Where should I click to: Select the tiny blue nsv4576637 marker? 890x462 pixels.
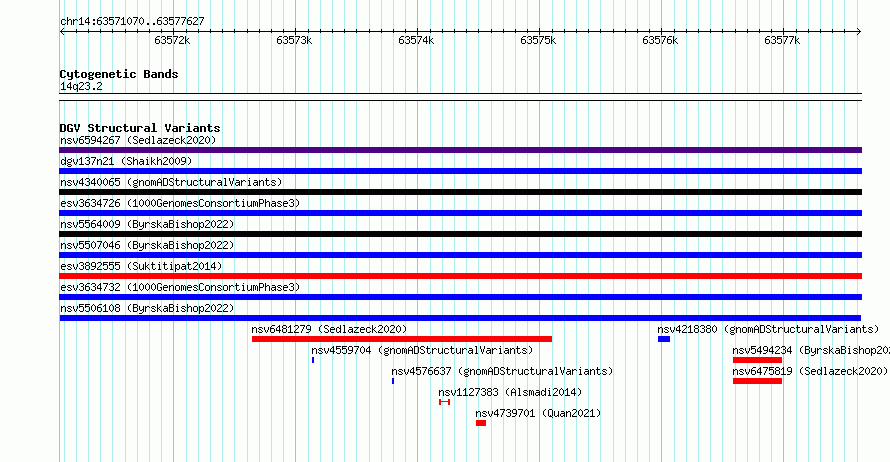pyautogui.click(x=393, y=381)
